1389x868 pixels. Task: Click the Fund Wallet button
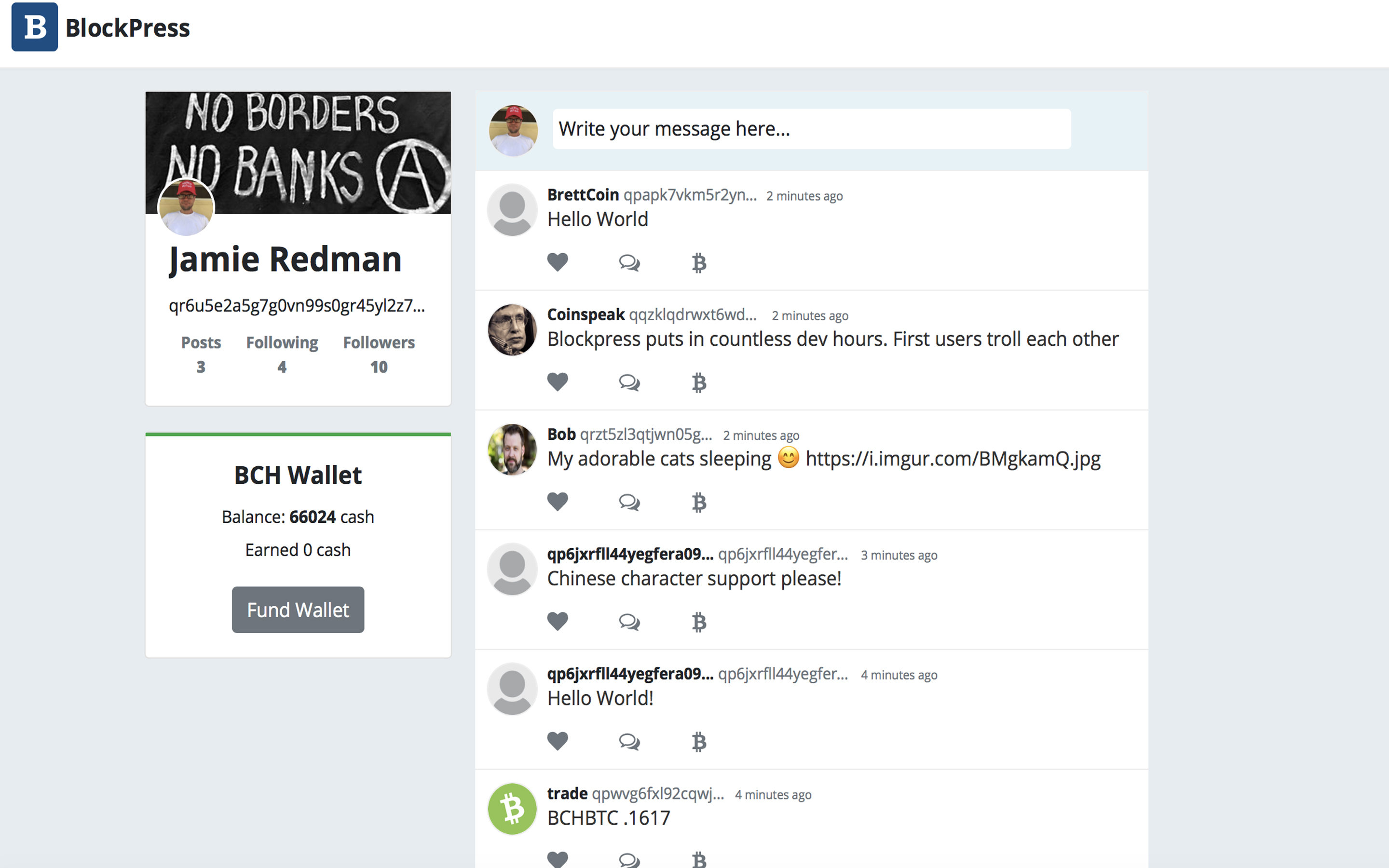297,609
